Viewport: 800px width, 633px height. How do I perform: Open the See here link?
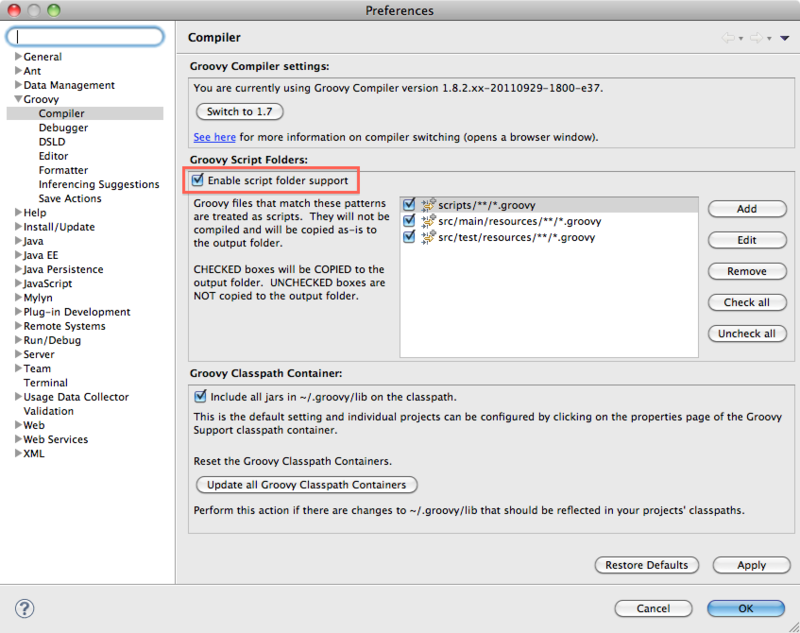click(x=214, y=137)
